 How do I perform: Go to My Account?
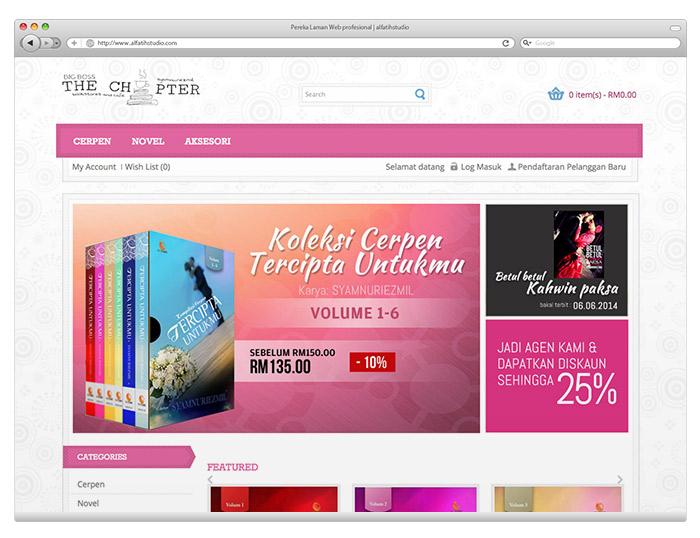tap(94, 167)
